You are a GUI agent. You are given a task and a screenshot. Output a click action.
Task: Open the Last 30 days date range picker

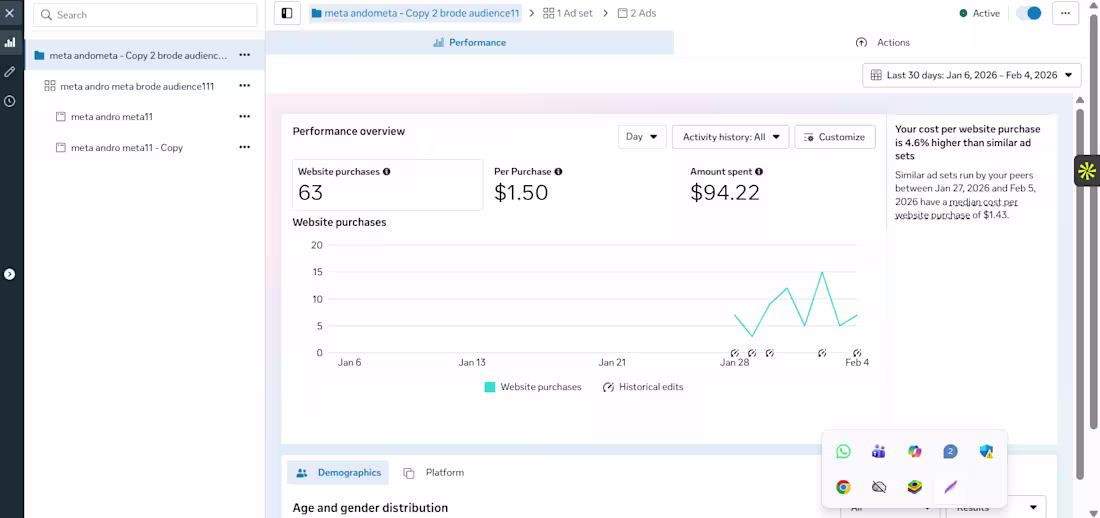pos(971,75)
